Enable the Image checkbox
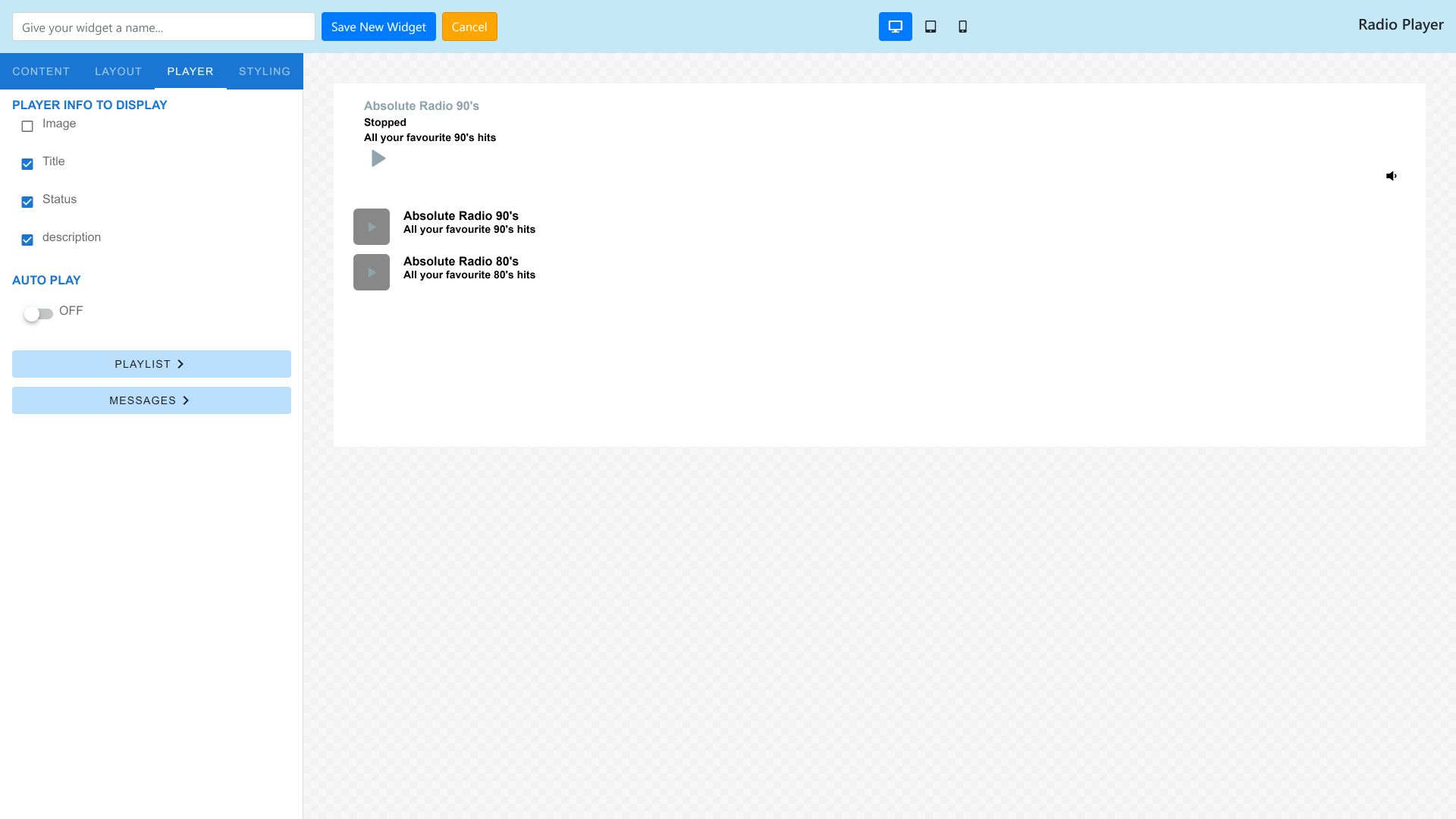The height and width of the screenshot is (819, 1456). coord(27,126)
